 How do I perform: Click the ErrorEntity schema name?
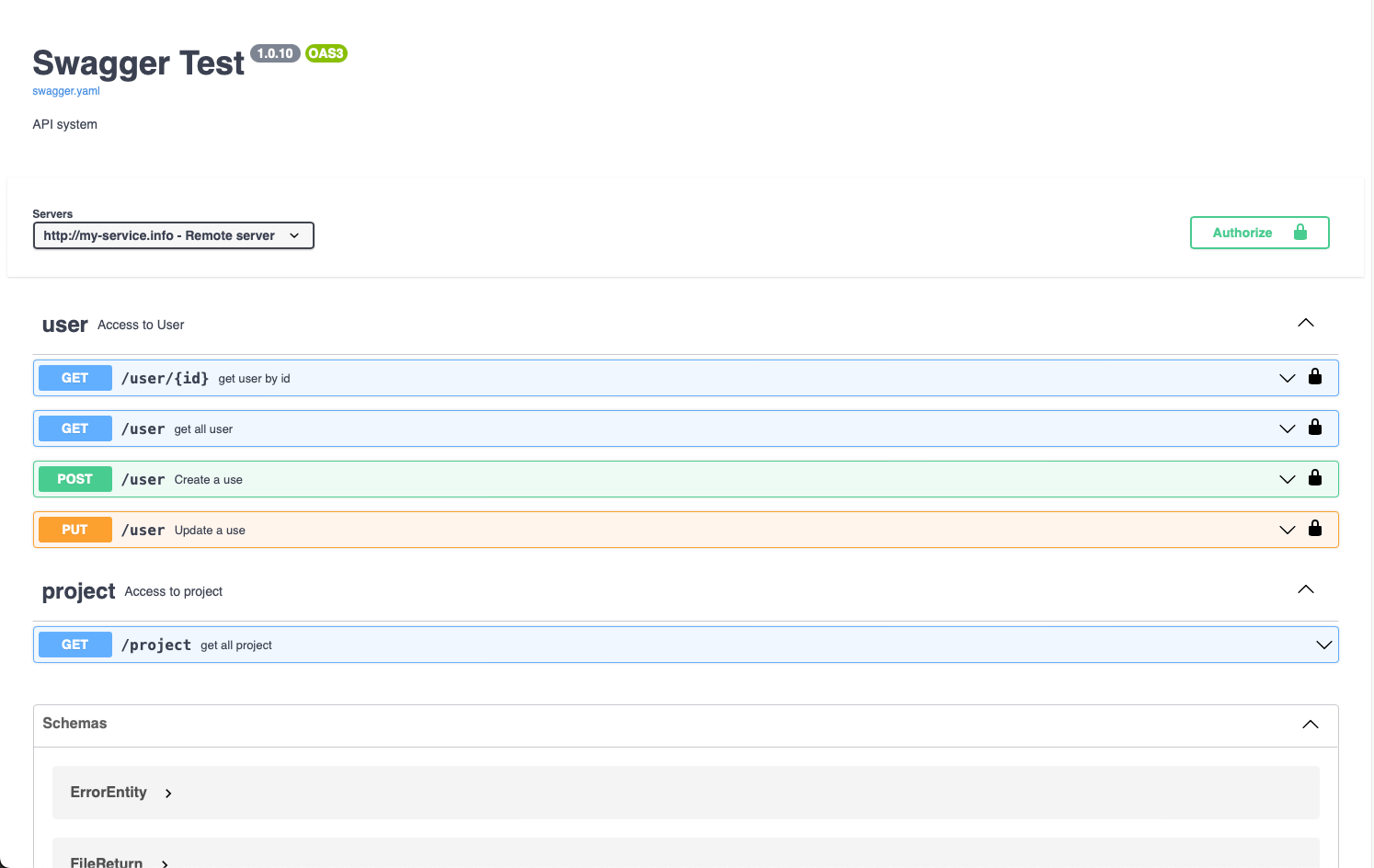(109, 793)
